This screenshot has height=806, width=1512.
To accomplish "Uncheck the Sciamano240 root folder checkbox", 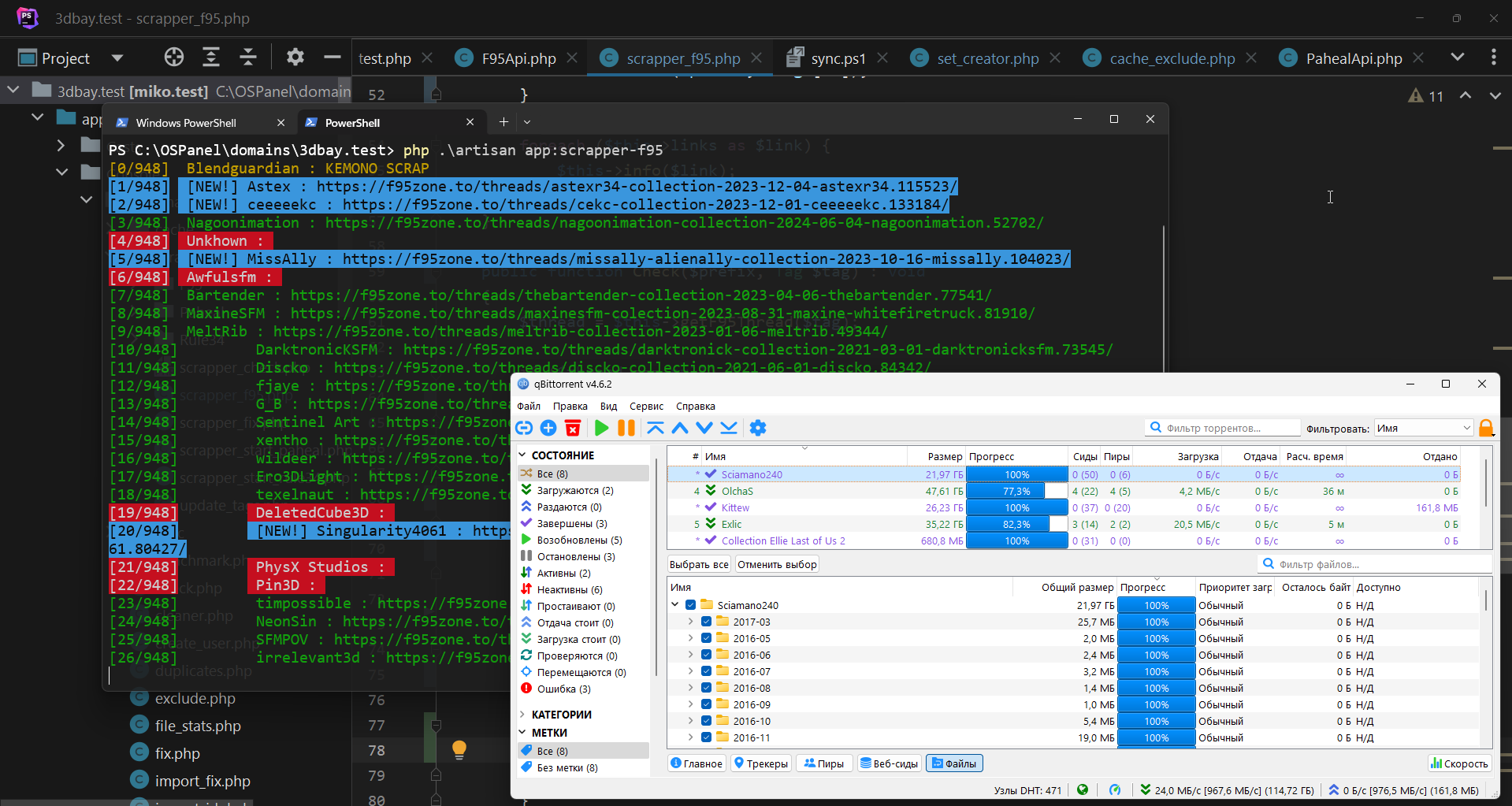I will coord(691,605).
